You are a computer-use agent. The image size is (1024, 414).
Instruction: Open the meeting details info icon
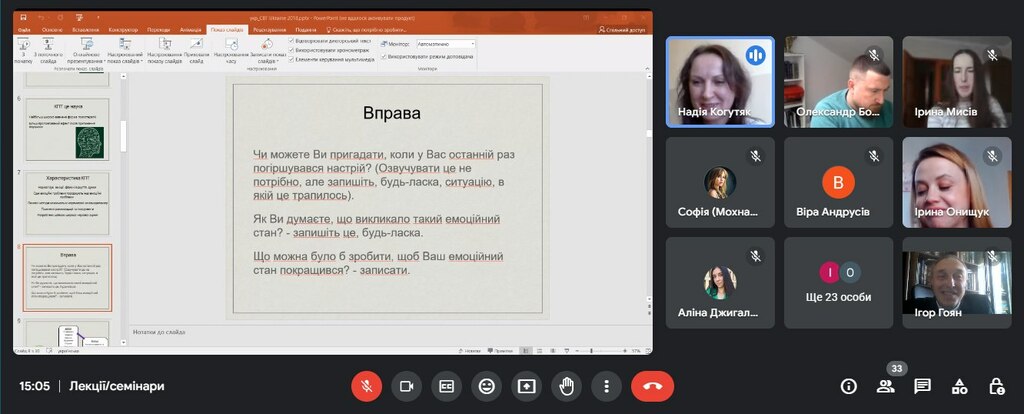point(849,386)
